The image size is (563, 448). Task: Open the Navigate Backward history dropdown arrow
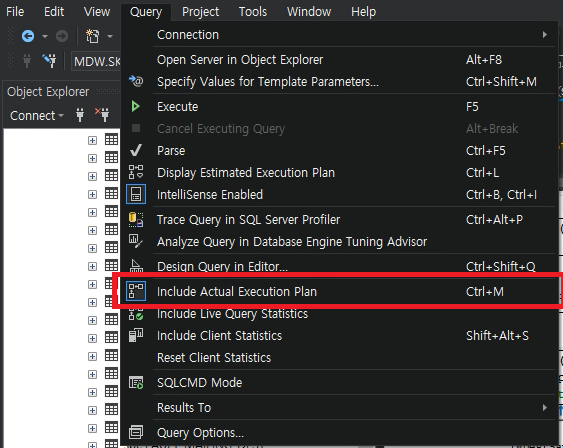[x=45, y=36]
